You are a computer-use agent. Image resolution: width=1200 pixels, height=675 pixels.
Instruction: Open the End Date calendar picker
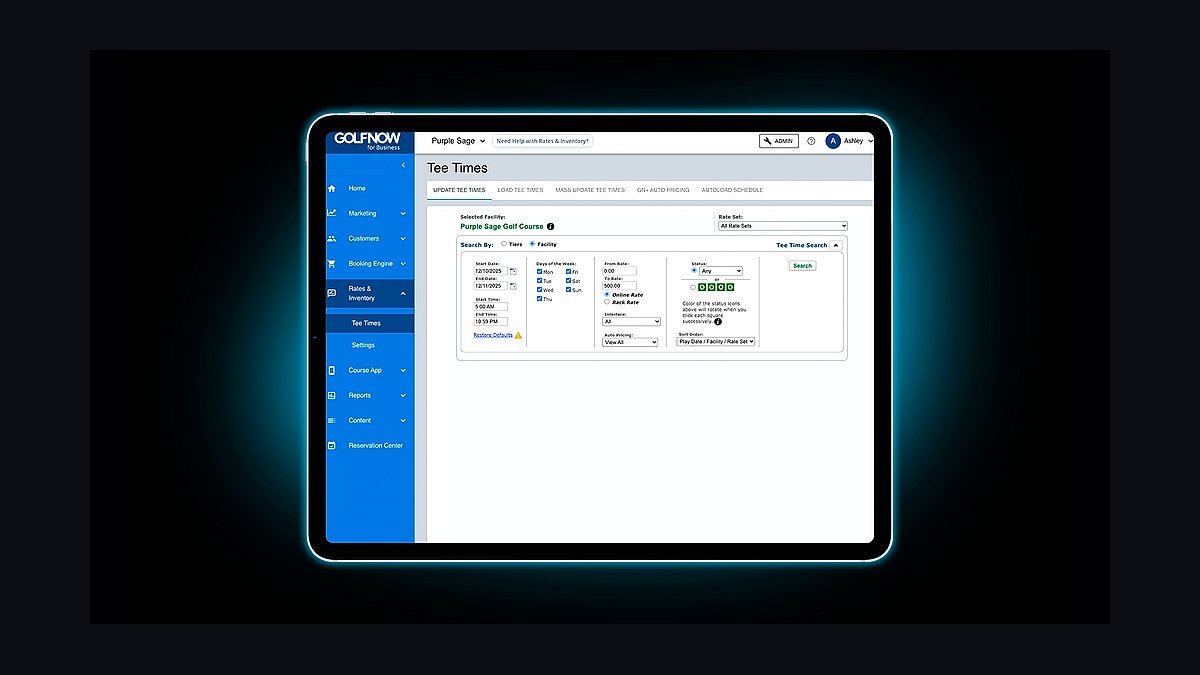513,286
